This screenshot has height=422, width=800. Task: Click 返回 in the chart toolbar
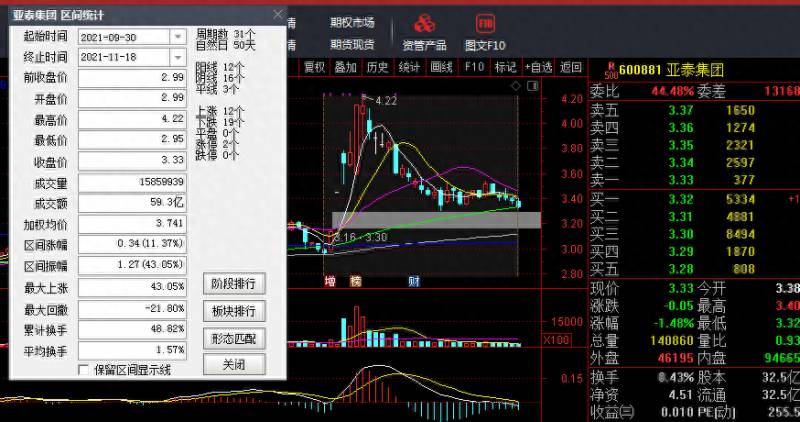[570, 67]
